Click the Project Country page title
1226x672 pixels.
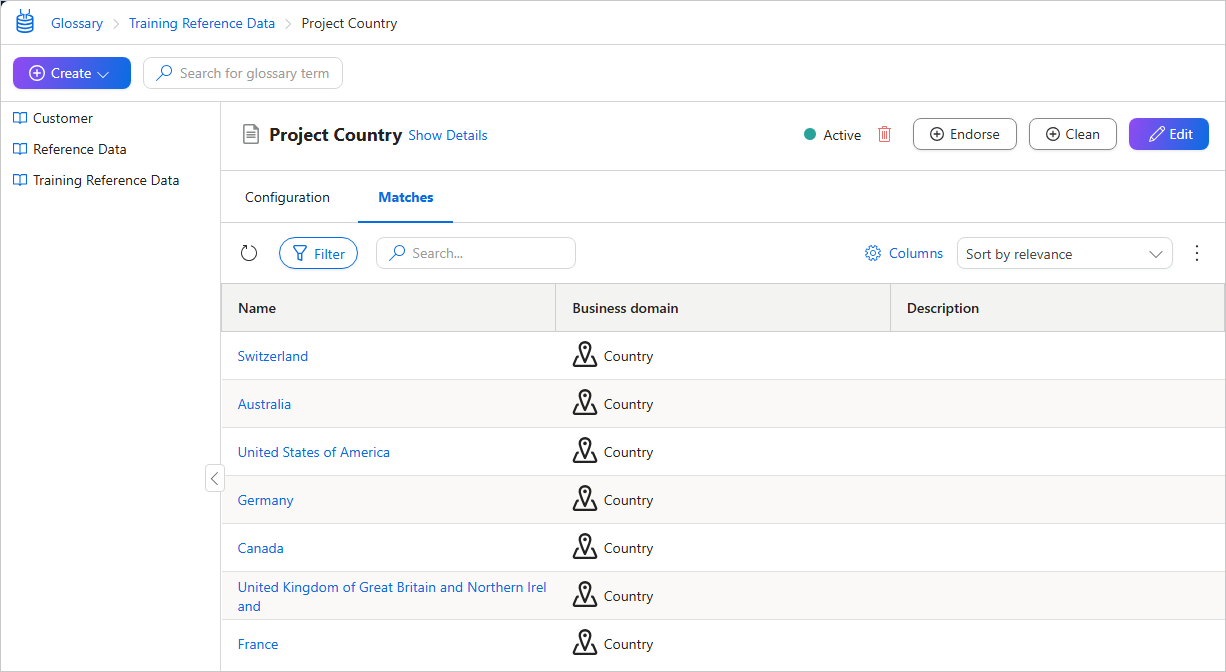[x=336, y=134]
